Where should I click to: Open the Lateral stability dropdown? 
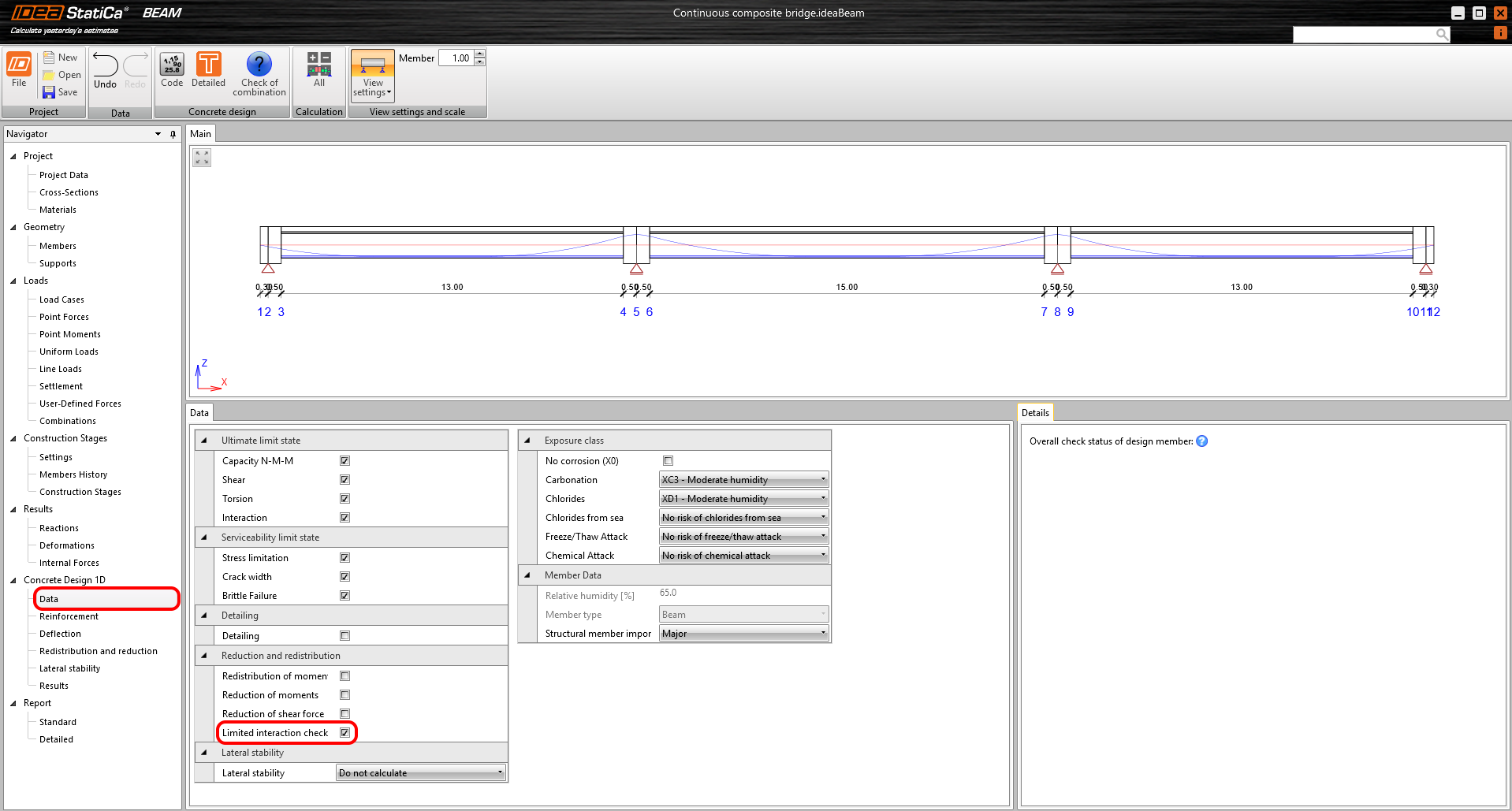click(x=421, y=773)
